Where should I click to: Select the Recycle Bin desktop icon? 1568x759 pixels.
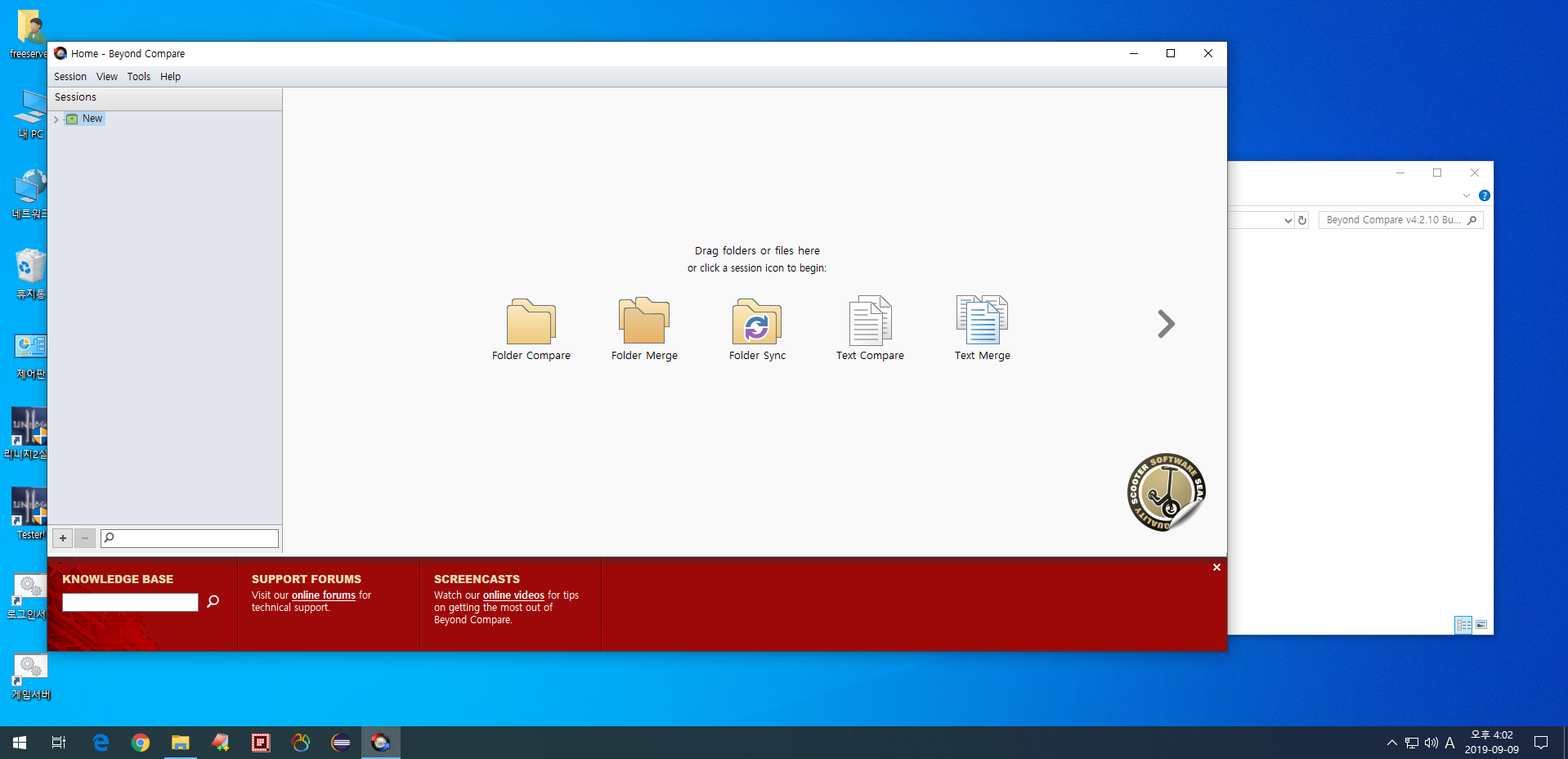30,274
